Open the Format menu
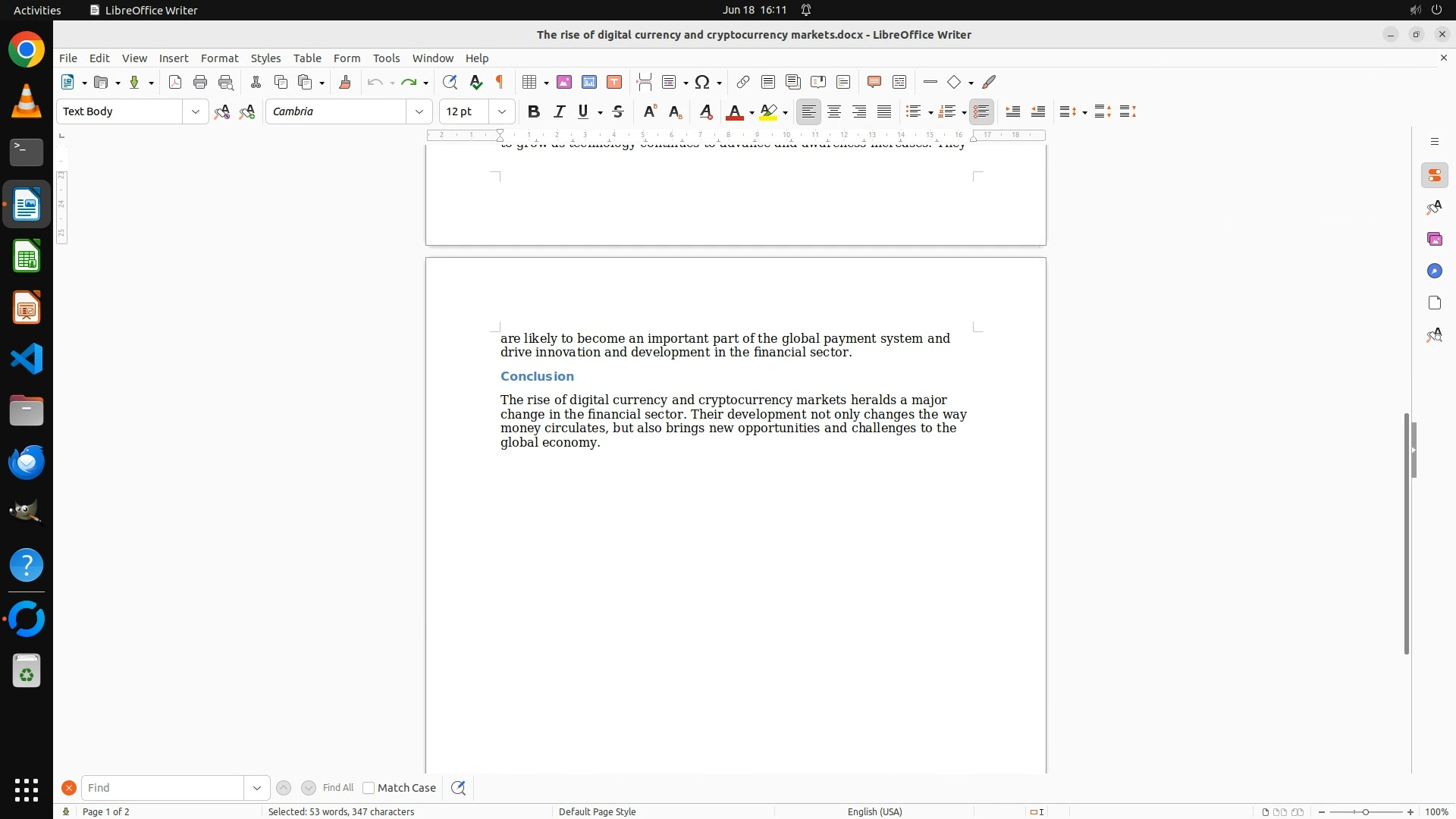Screen dimensions: 1456x819 coord(219,58)
